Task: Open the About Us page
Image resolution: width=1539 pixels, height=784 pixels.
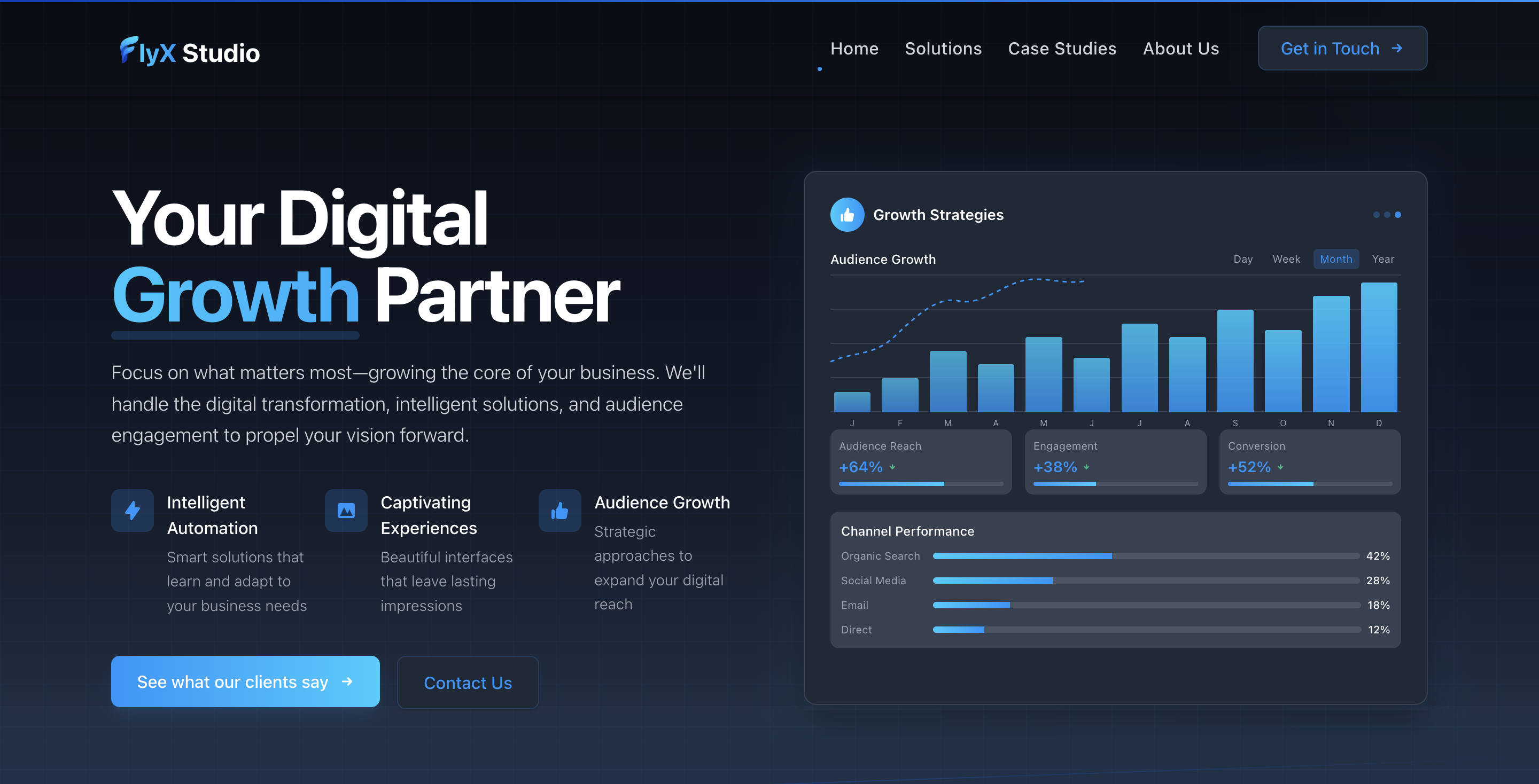Action: pos(1180,49)
